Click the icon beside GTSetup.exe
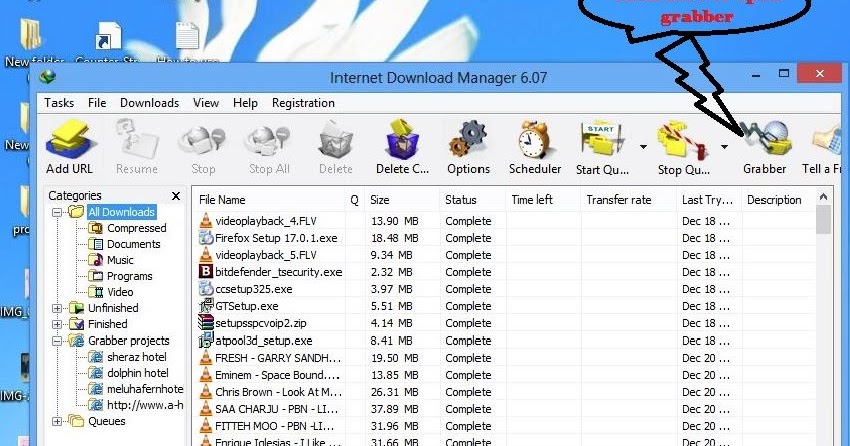 point(205,306)
